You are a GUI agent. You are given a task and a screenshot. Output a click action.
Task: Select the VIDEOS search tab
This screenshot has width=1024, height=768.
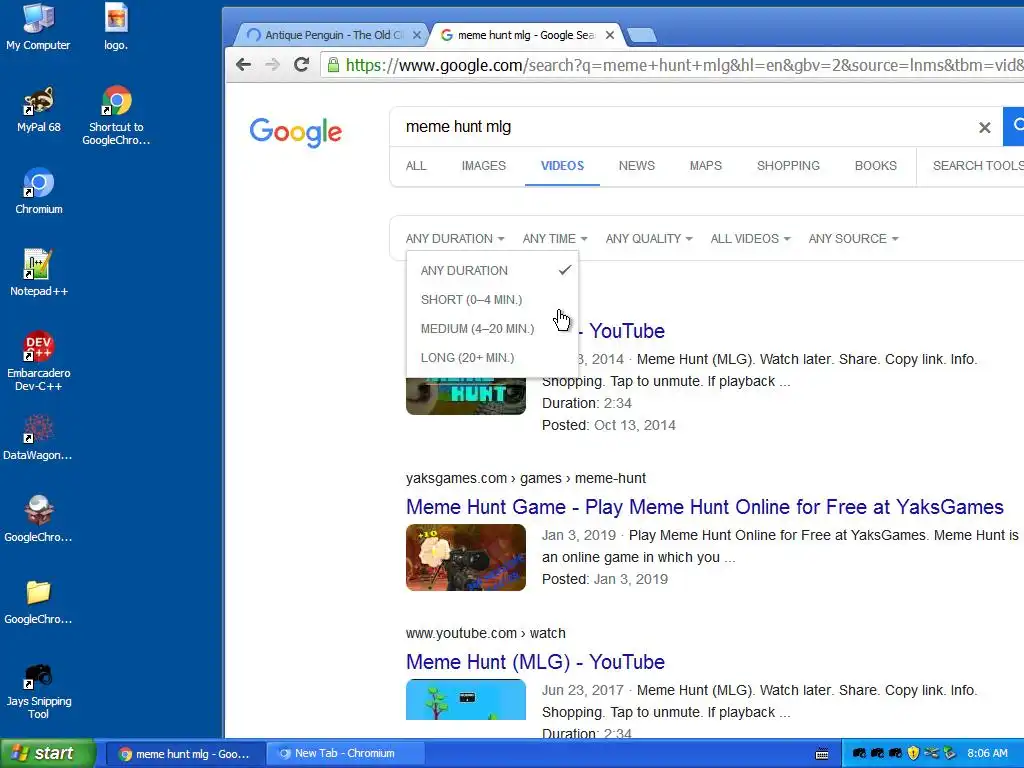[x=562, y=166]
